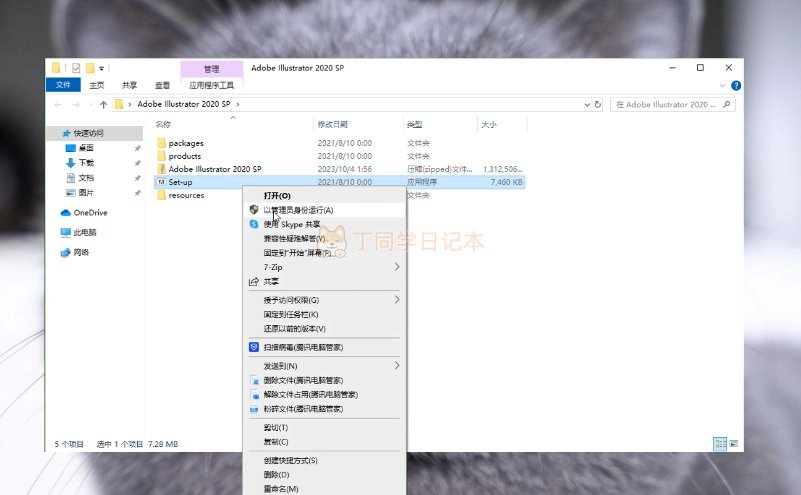Viewport: 801px width, 495px height.
Task: Click 固定到任务栏(K) entry
Action: (x=325, y=314)
